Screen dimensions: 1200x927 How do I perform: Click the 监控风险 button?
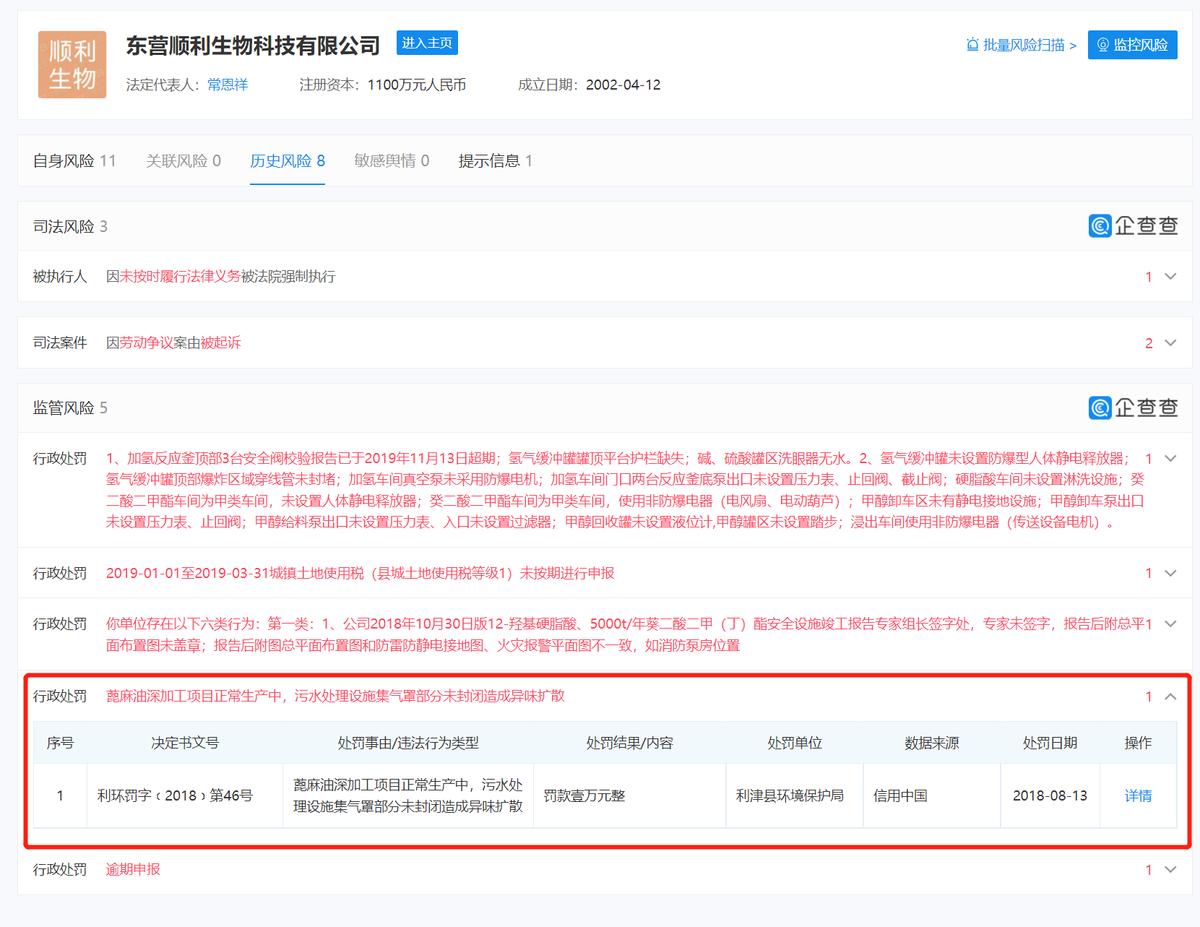(x=1132, y=45)
